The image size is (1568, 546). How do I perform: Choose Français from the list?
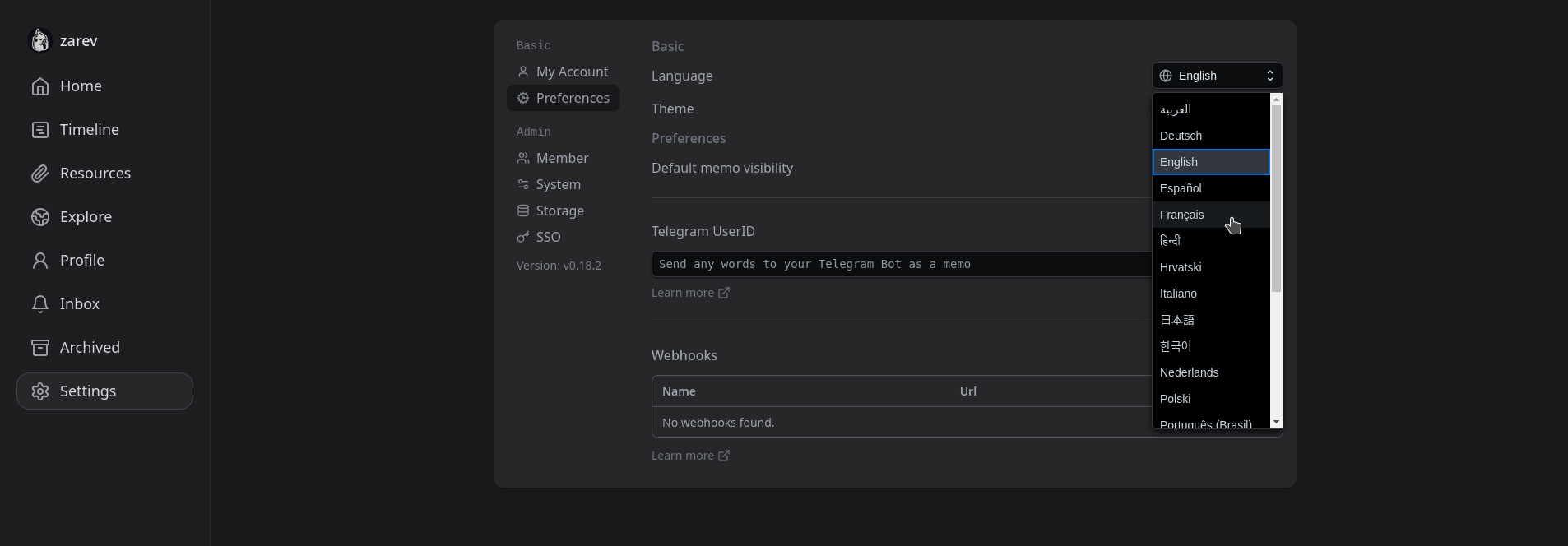tap(1211, 215)
